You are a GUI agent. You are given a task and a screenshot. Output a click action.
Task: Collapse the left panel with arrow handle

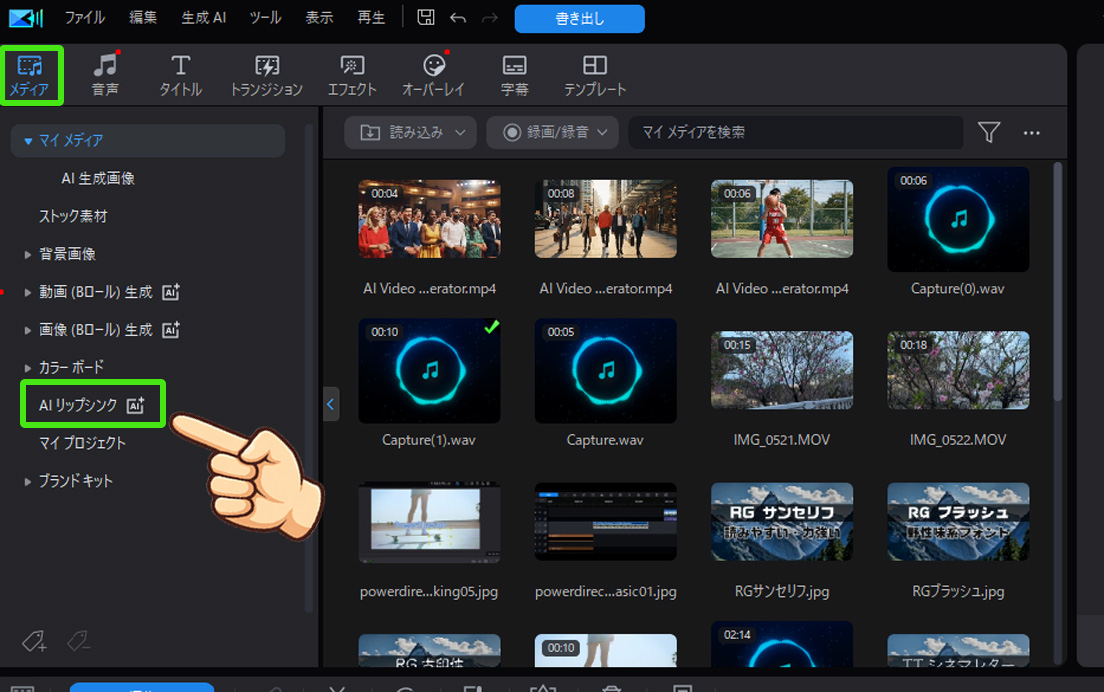click(331, 404)
